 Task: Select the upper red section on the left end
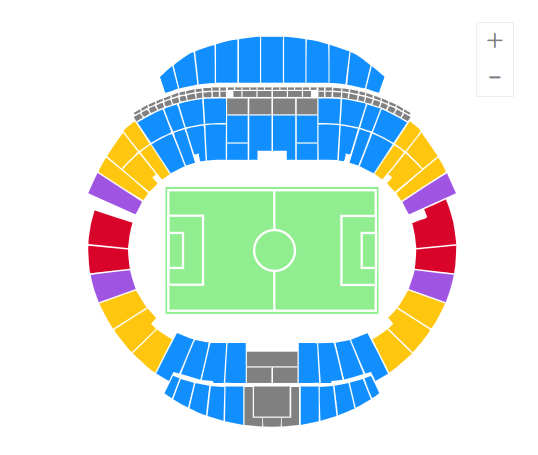click(x=110, y=229)
